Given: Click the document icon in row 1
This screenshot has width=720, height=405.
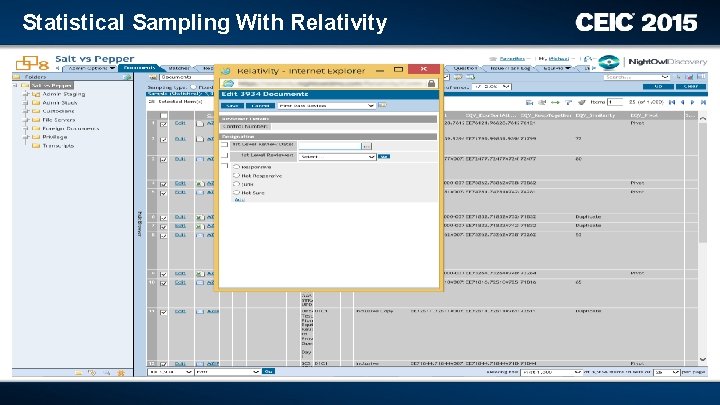Looking at the screenshot, I should pyautogui.click(x=200, y=124).
